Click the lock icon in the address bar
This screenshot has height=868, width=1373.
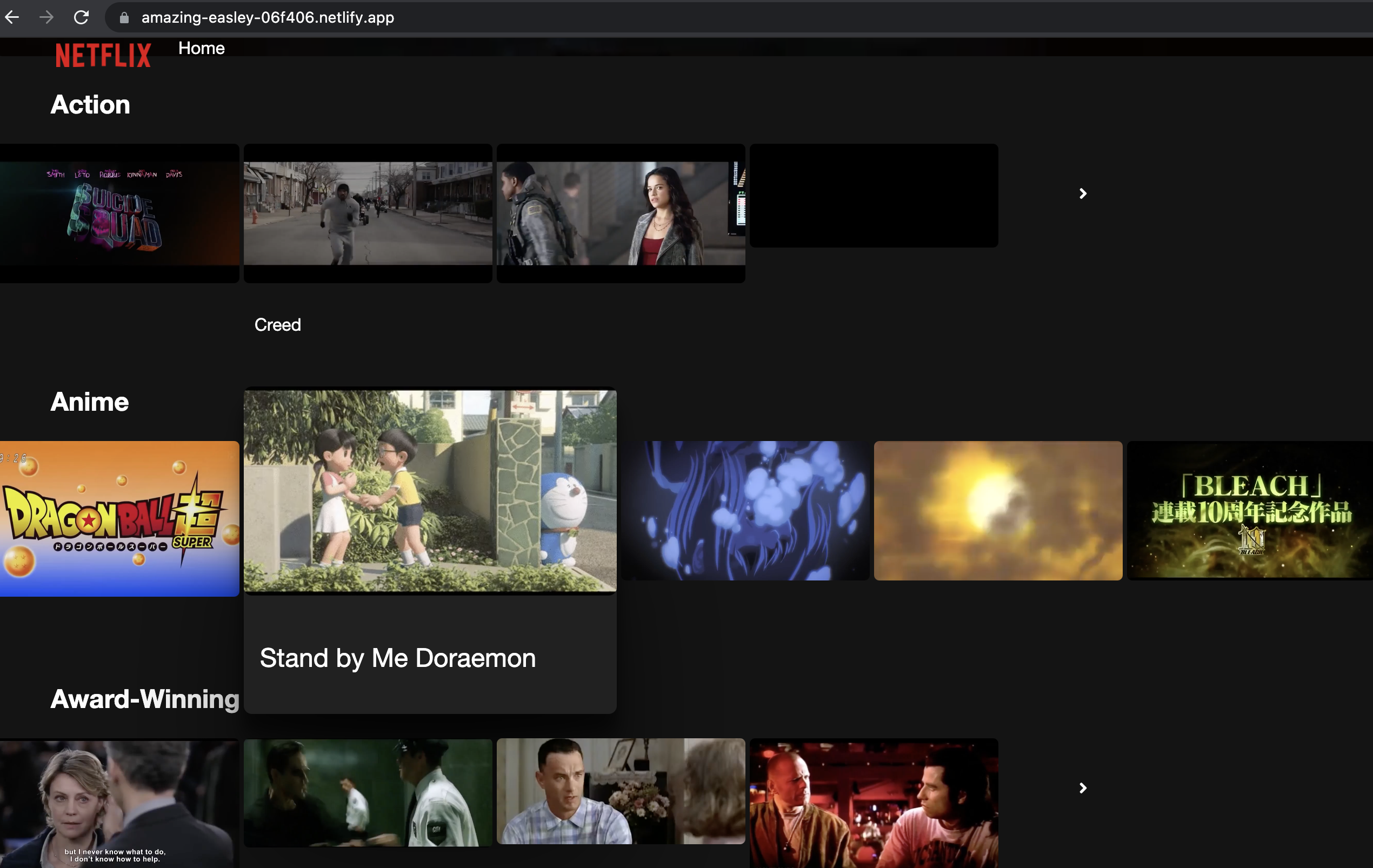(x=124, y=18)
